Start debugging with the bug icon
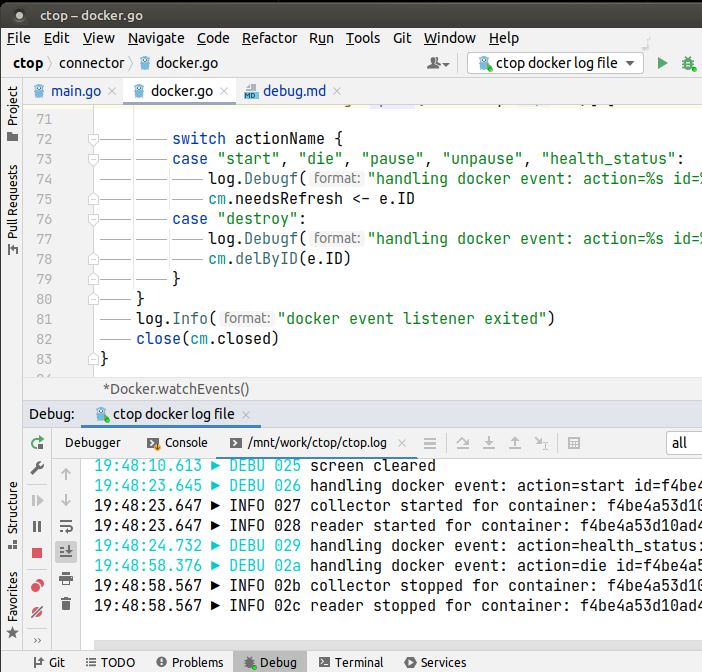Viewport: 702px width, 672px height. pyautogui.click(x=688, y=63)
